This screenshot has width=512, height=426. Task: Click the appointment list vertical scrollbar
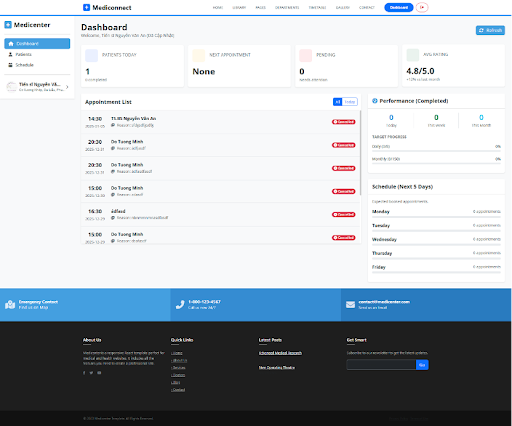click(x=360, y=153)
